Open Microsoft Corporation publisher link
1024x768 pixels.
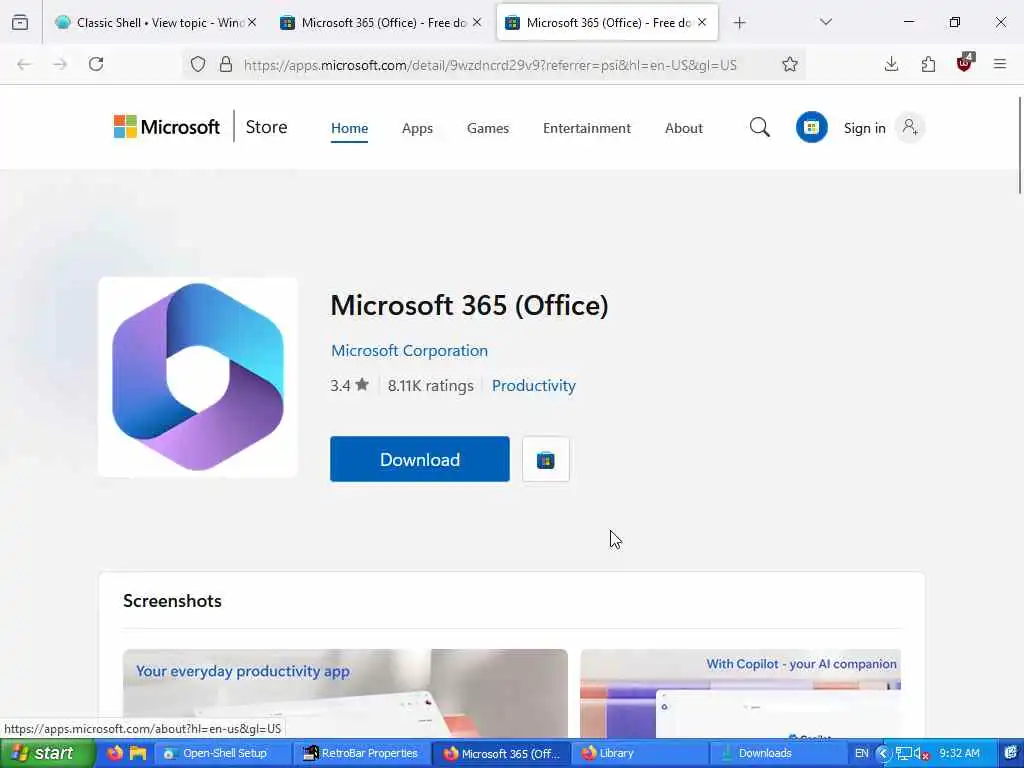(x=409, y=351)
